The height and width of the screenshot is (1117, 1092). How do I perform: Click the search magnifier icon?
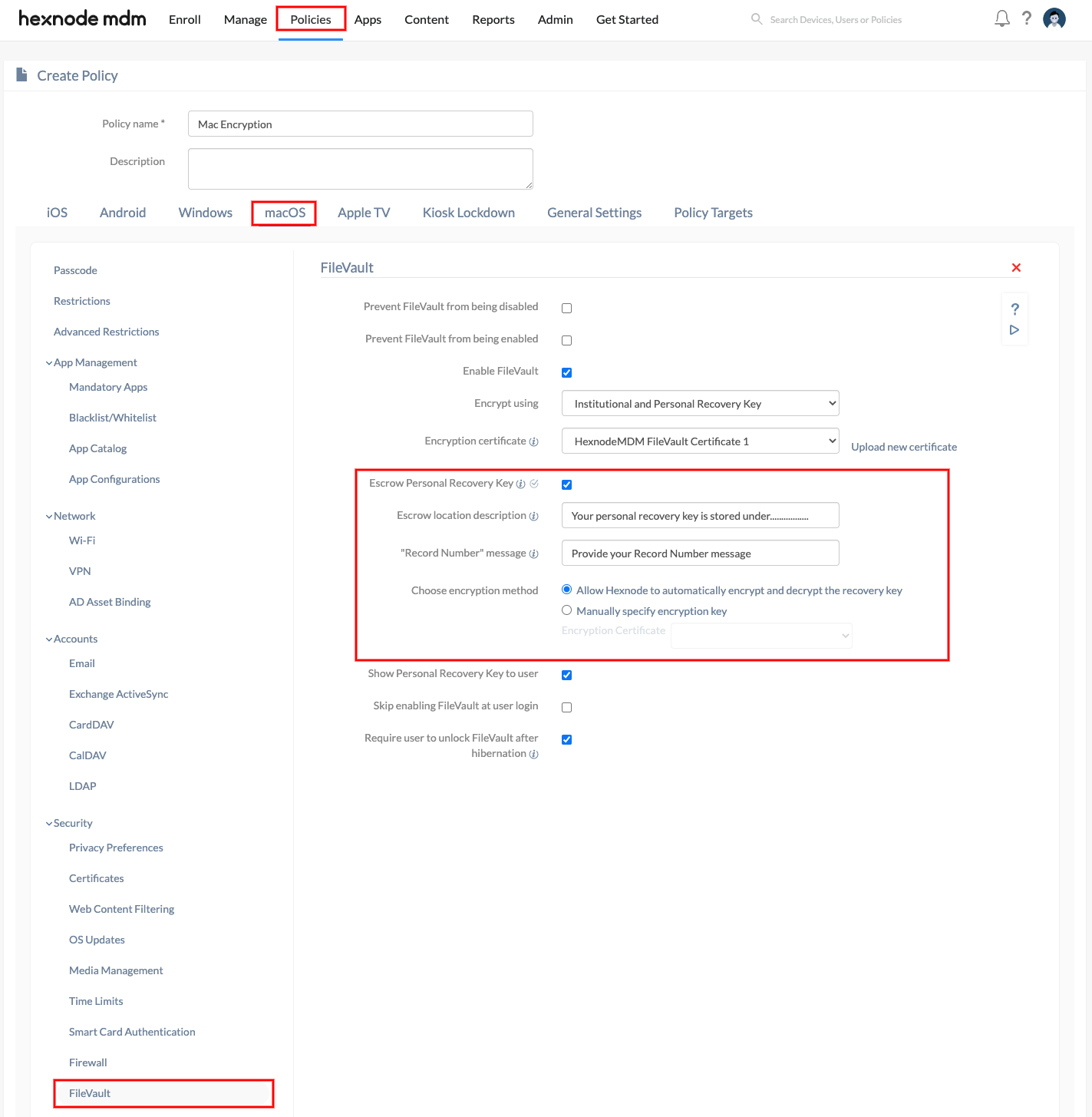757,19
